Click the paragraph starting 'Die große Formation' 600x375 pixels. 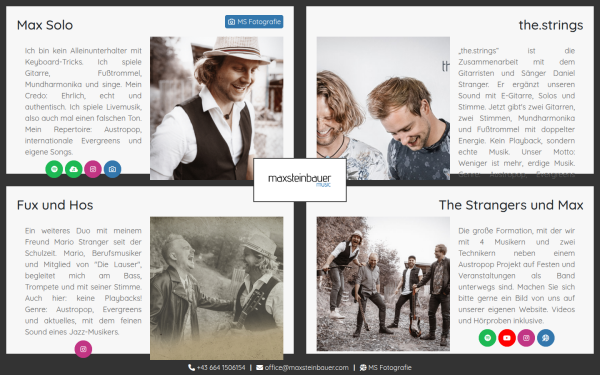pyautogui.click(x=517, y=276)
